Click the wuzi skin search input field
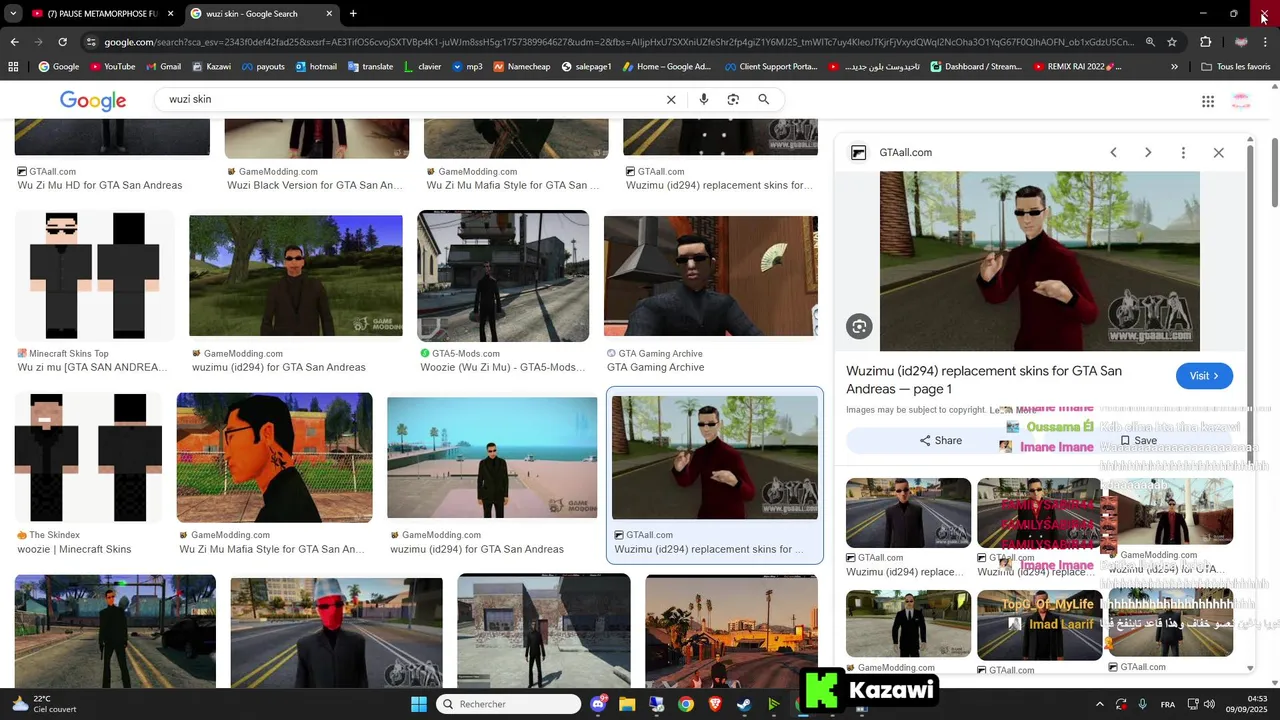The height and width of the screenshot is (720, 1280). 410,100
